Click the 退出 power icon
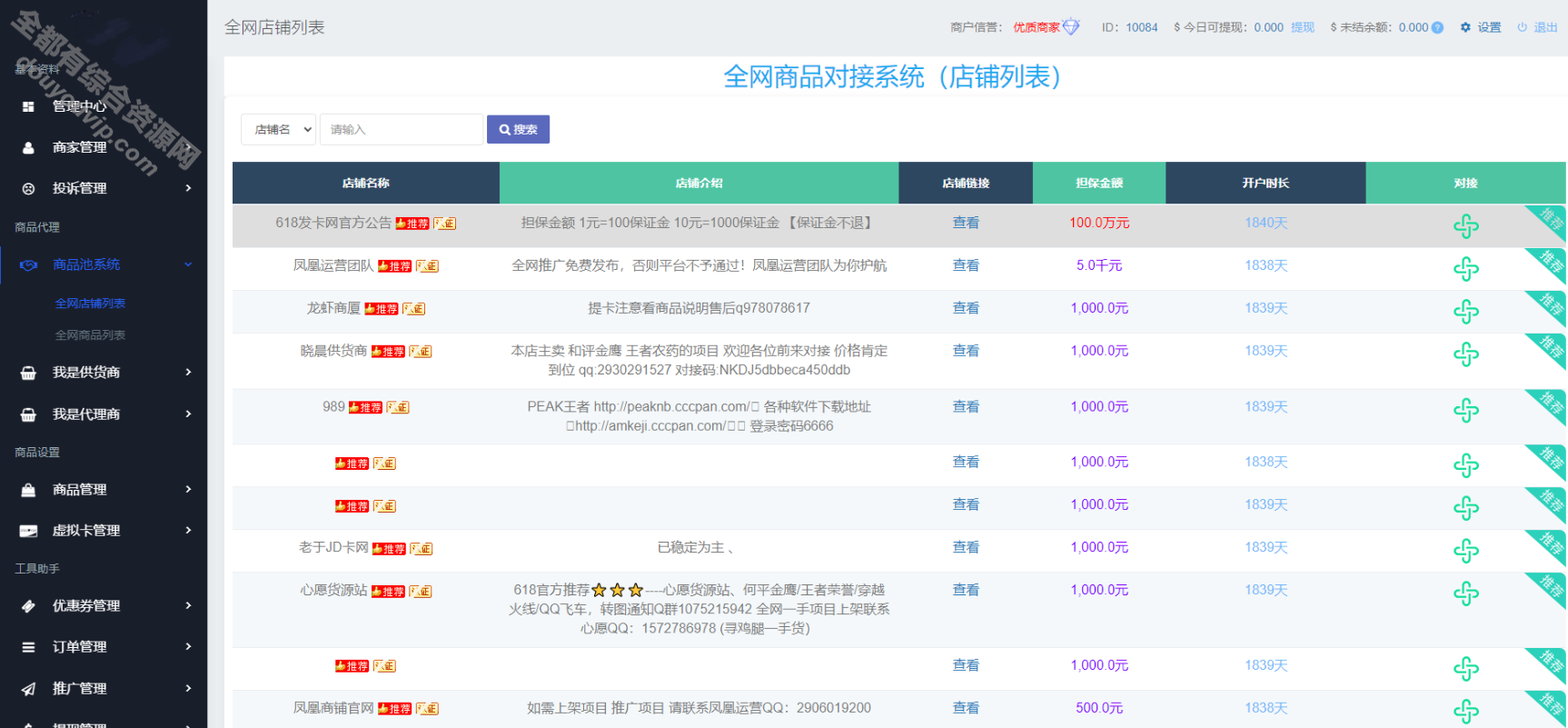Image resolution: width=1568 pixels, height=728 pixels. click(x=1522, y=27)
